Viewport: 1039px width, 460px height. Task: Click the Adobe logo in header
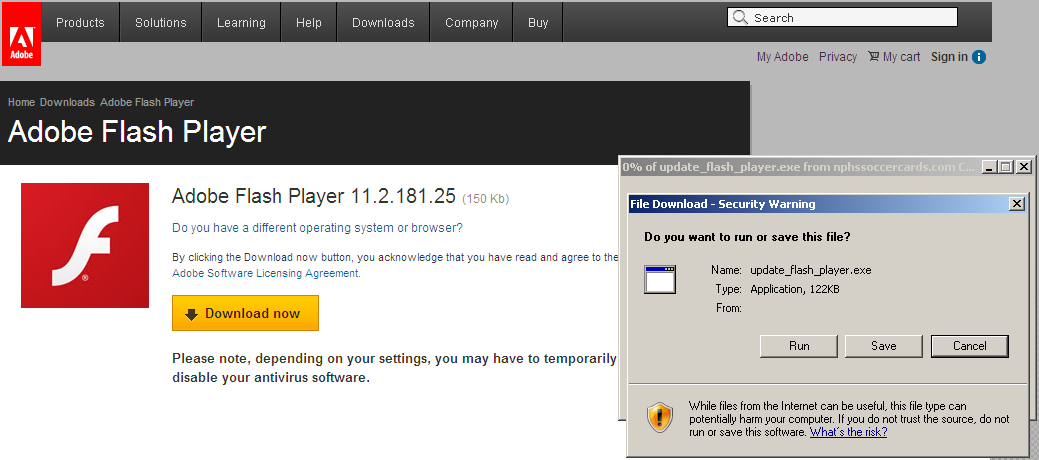coord(21,34)
